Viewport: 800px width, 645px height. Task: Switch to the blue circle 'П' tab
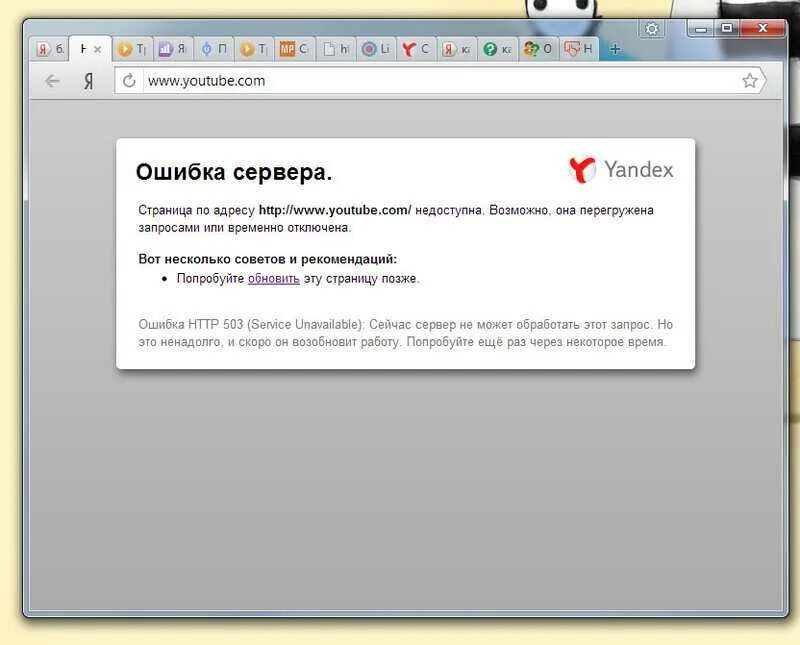[x=214, y=49]
